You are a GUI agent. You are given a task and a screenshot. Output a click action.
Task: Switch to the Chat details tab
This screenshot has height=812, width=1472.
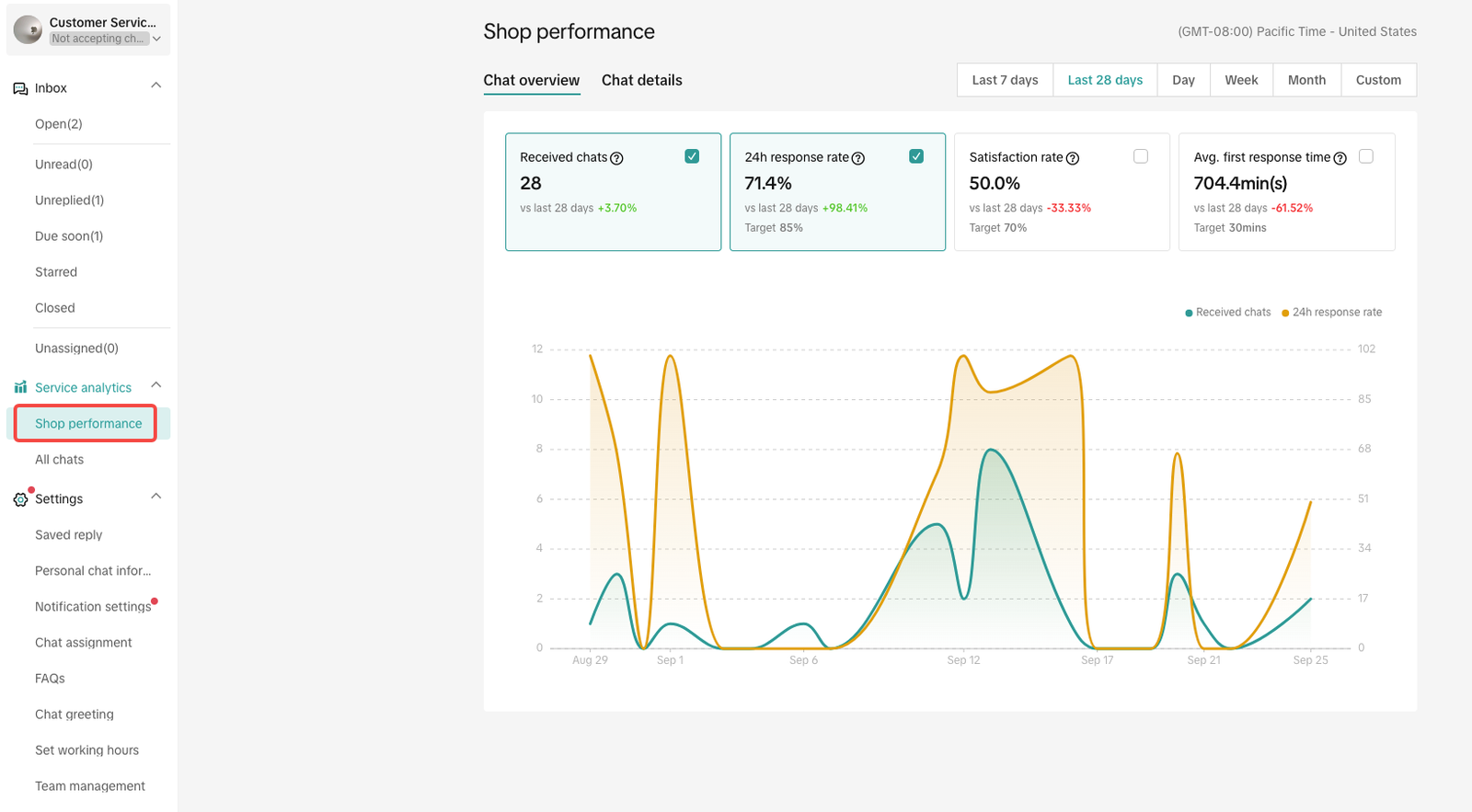click(641, 80)
